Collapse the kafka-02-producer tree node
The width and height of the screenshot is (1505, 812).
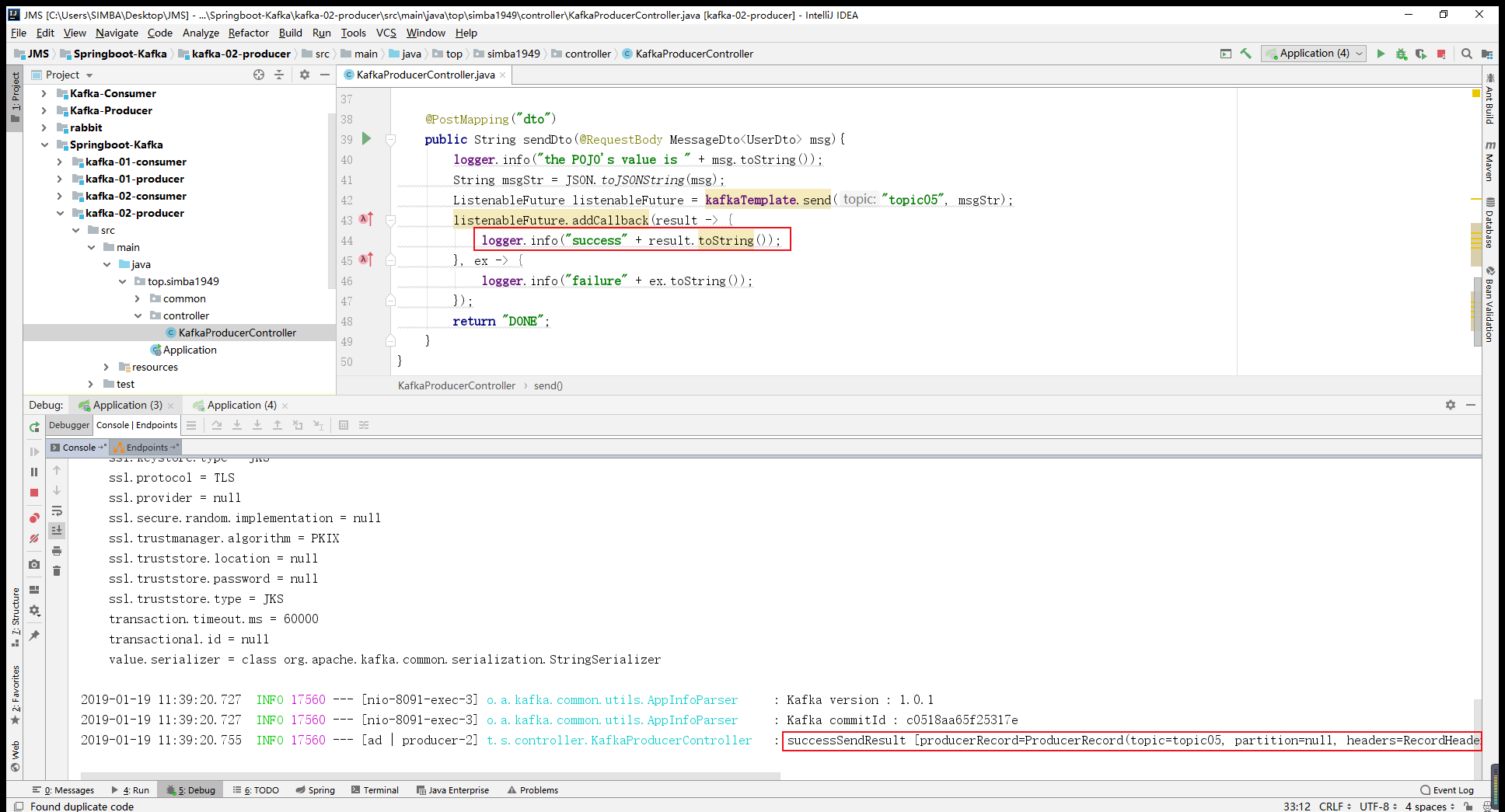coord(60,213)
